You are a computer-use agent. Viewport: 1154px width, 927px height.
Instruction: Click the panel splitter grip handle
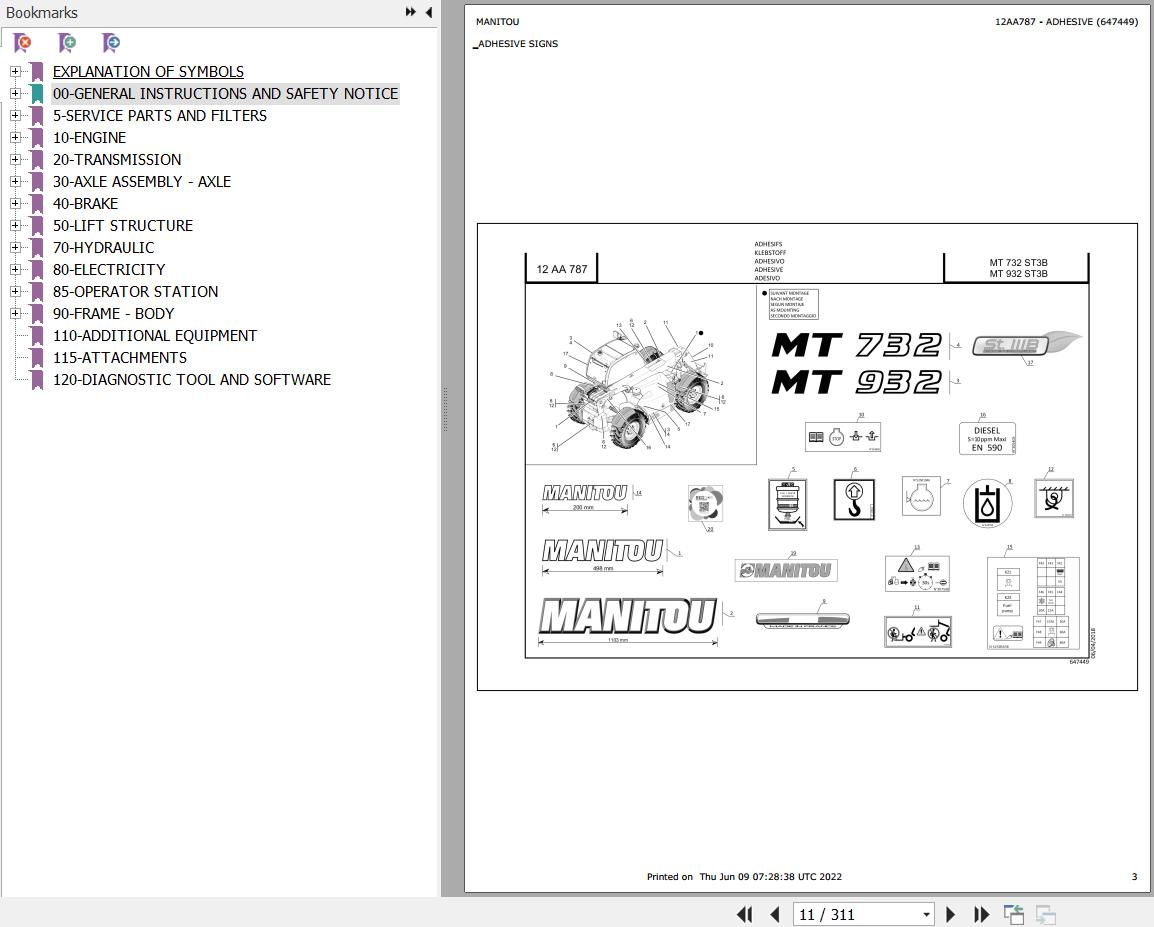445,410
